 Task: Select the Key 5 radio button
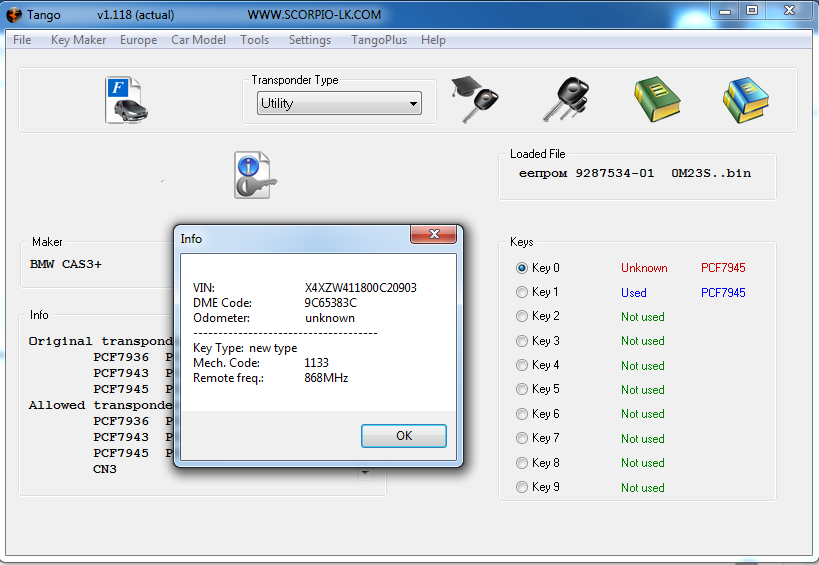521,389
